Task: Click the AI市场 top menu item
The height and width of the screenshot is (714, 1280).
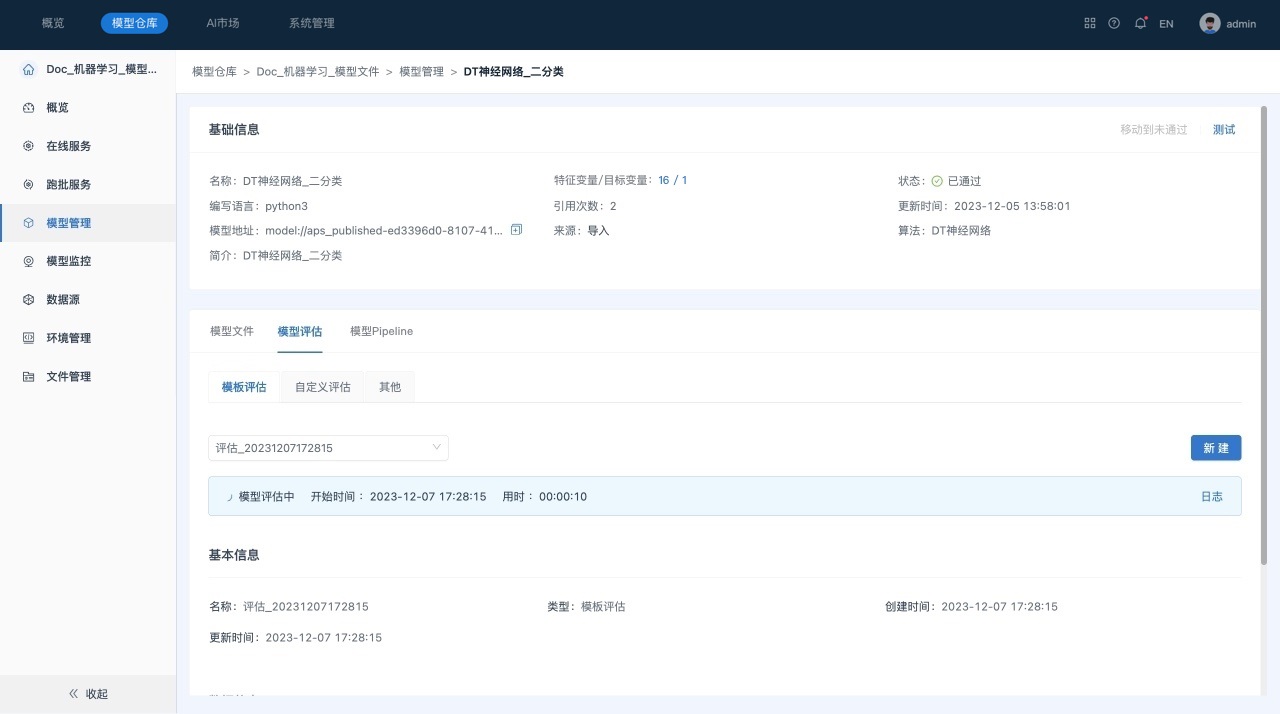Action: [x=223, y=23]
